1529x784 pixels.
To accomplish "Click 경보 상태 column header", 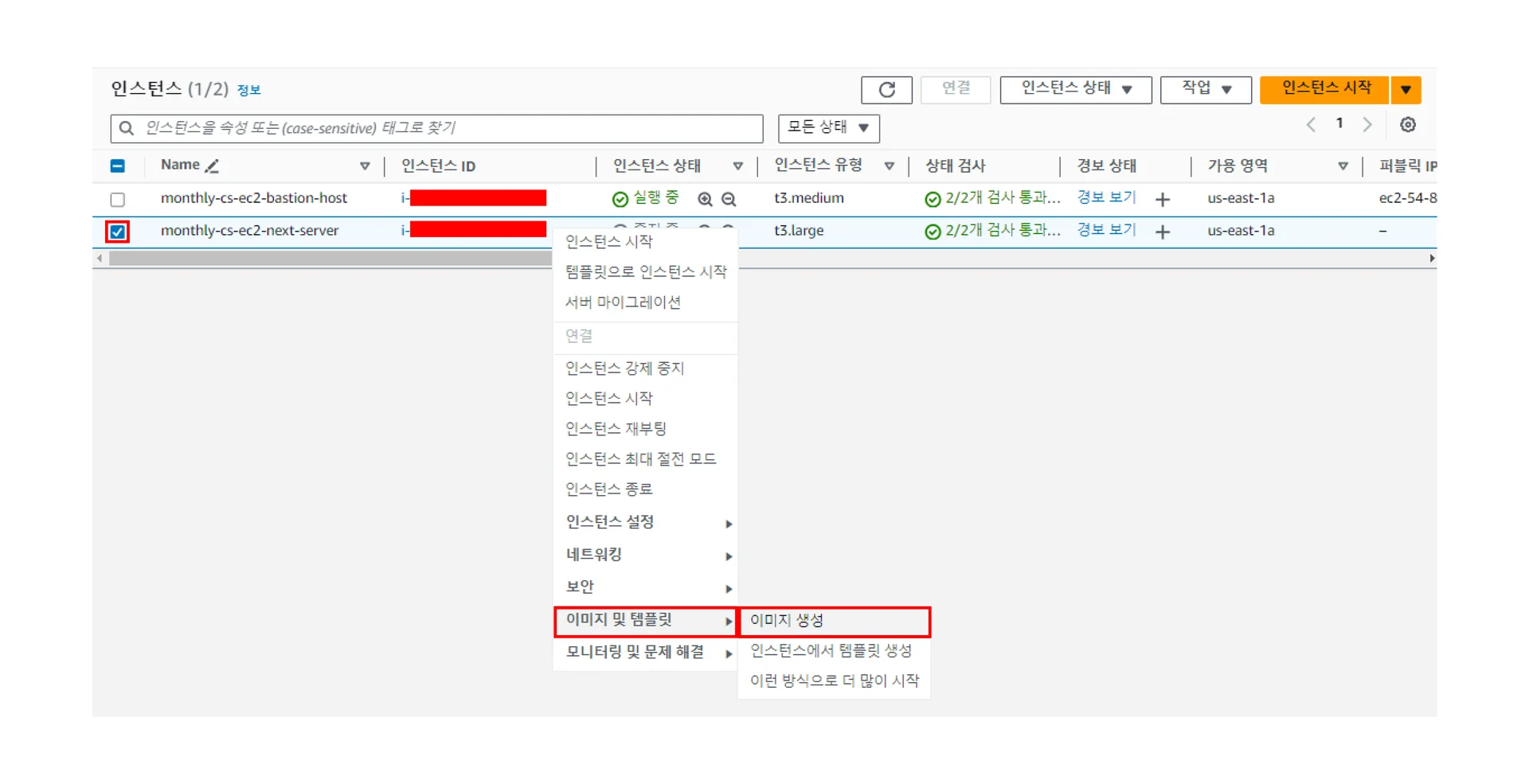I will coord(1106,166).
